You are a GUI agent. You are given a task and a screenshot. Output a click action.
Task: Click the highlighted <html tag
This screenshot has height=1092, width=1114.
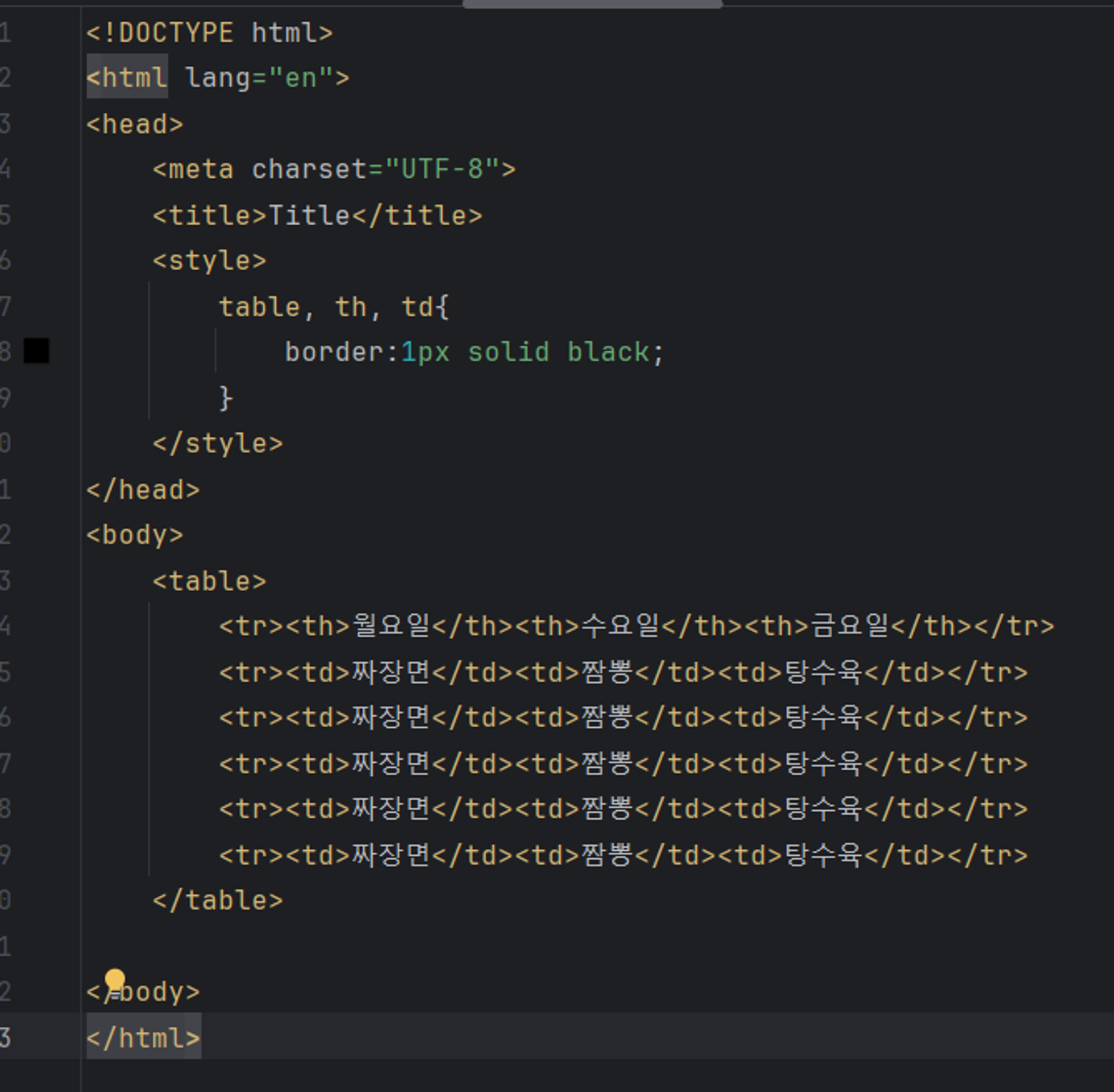point(127,77)
